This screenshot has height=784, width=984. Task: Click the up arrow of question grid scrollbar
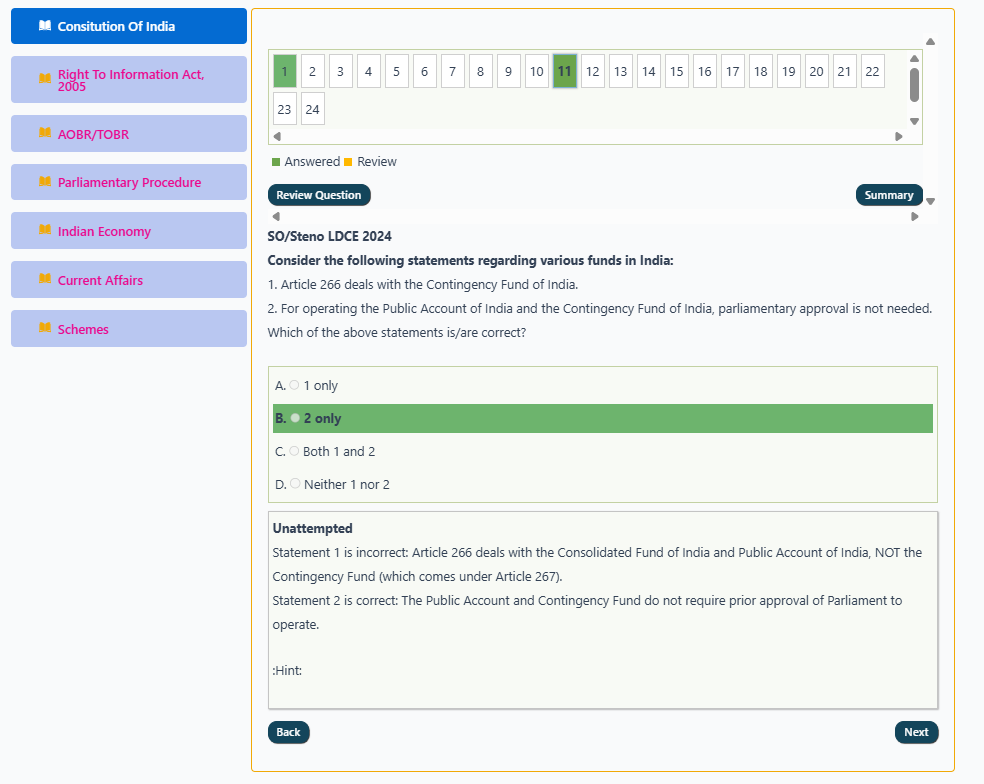[x=914, y=58]
